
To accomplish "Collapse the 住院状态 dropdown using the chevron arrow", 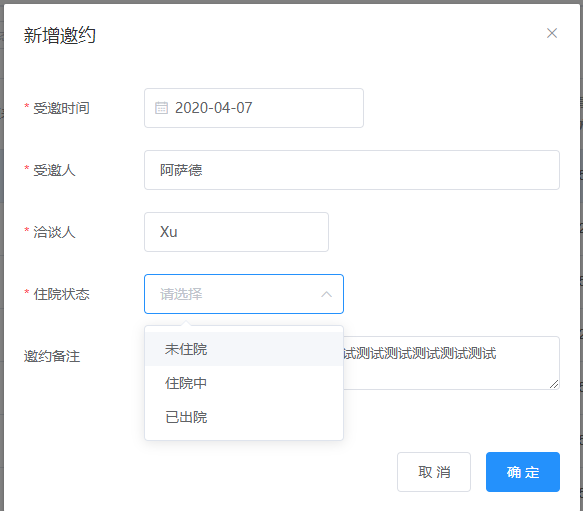I will pyautogui.click(x=326, y=294).
